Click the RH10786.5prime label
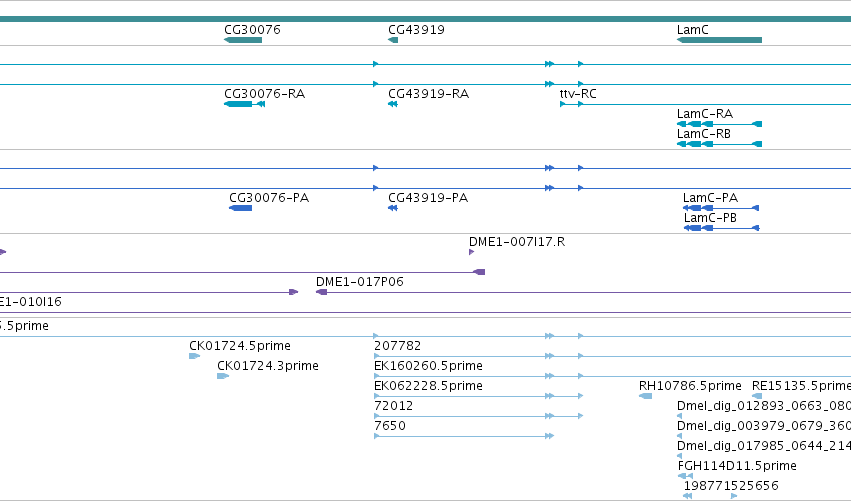851x501 pixels. tap(690, 386)
